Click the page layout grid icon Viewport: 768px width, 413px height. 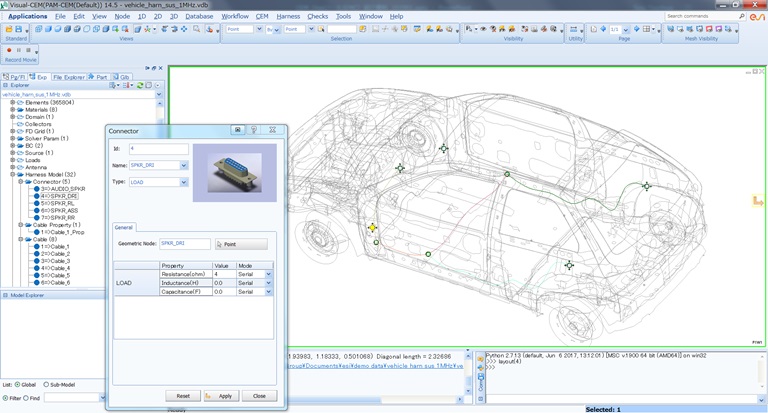coord(647,29)
